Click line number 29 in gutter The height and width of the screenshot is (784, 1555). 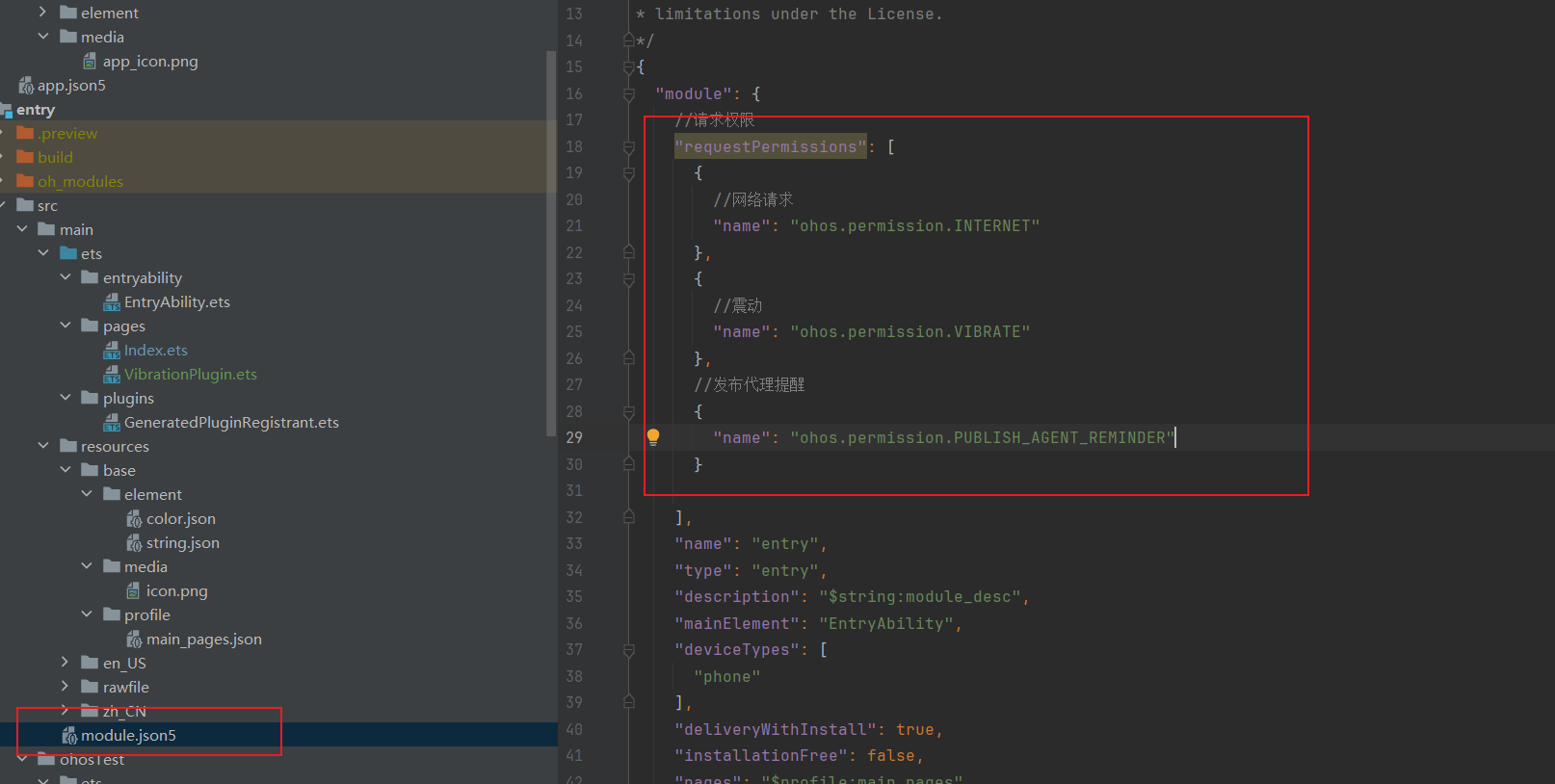(x=574, y=438)
